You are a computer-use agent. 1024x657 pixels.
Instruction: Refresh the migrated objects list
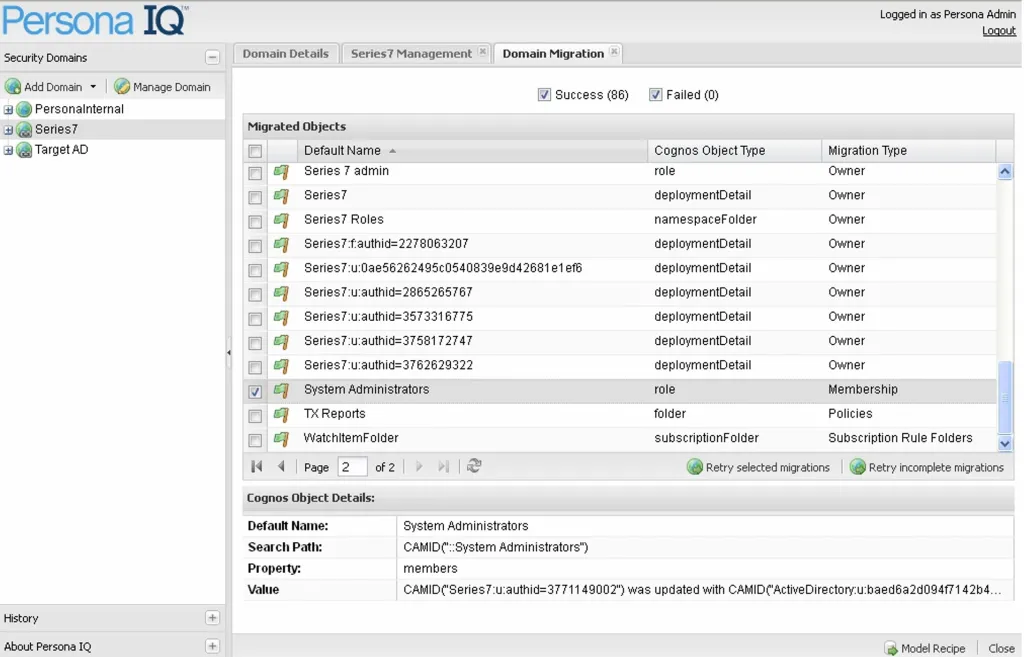(474, 466)
